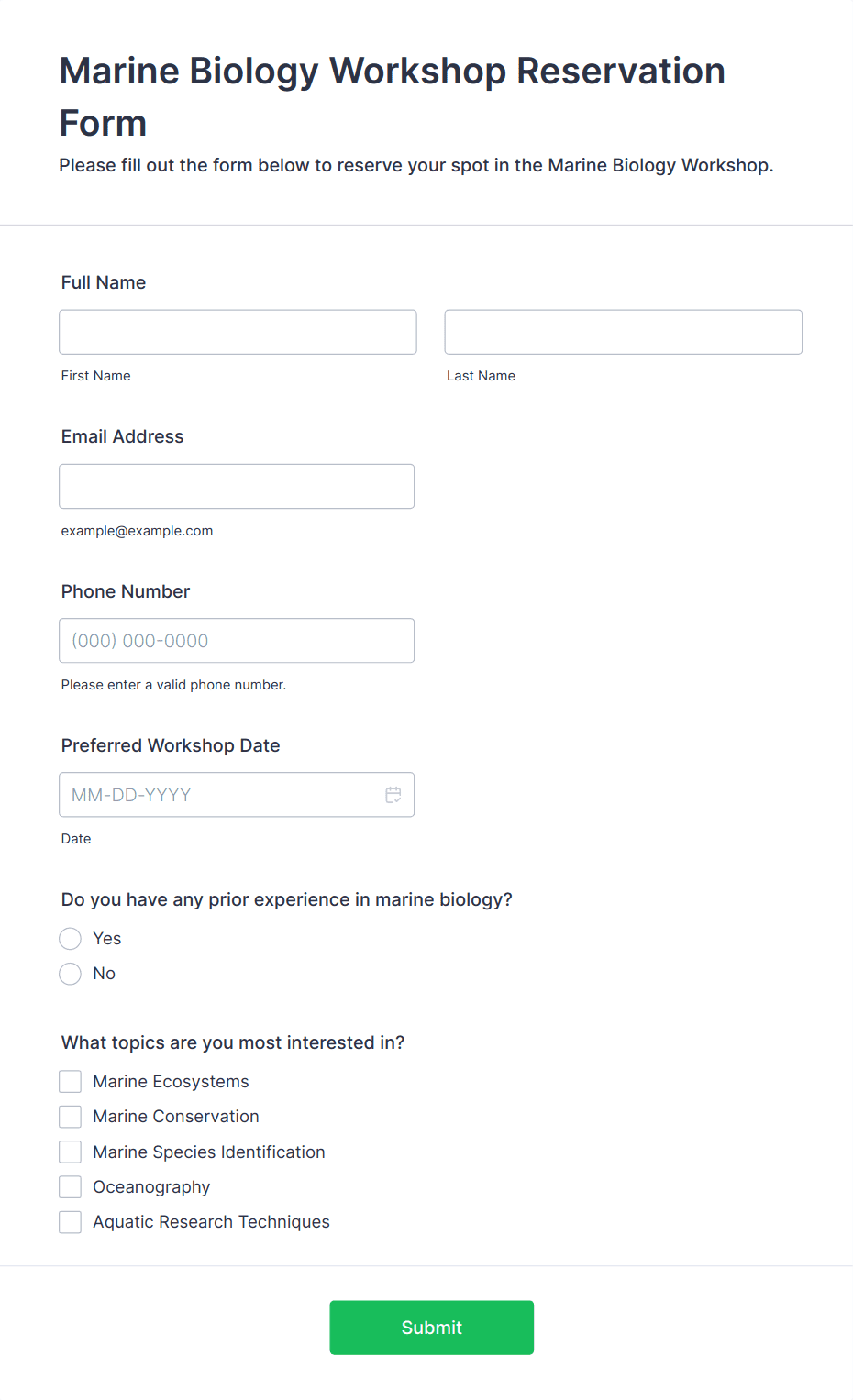The height and width of the screenshot is (1400, 853).
Task: Select No for prior experience
Action: [x=71, y=974]
